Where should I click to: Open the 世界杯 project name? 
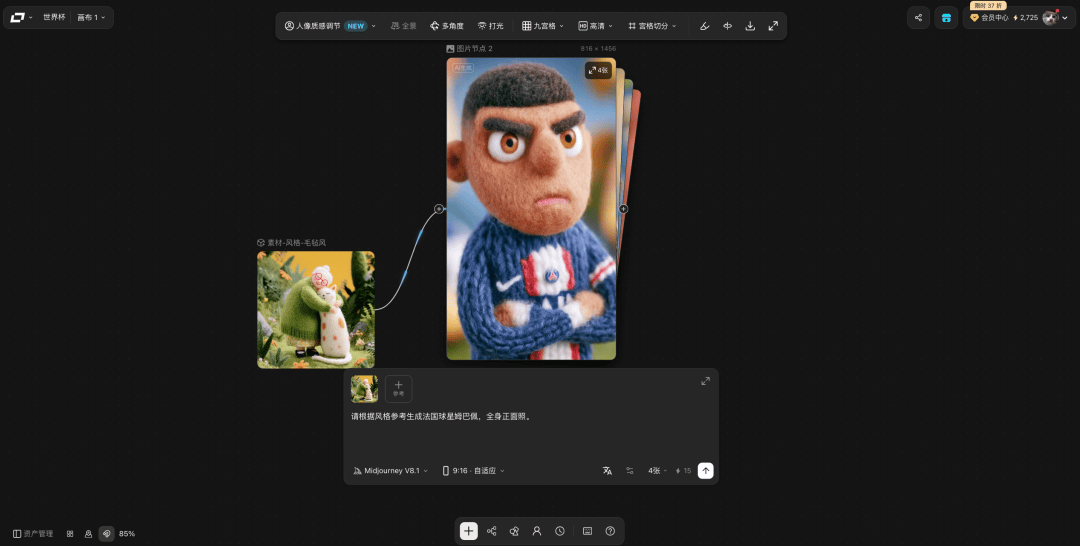pos(54,17)
